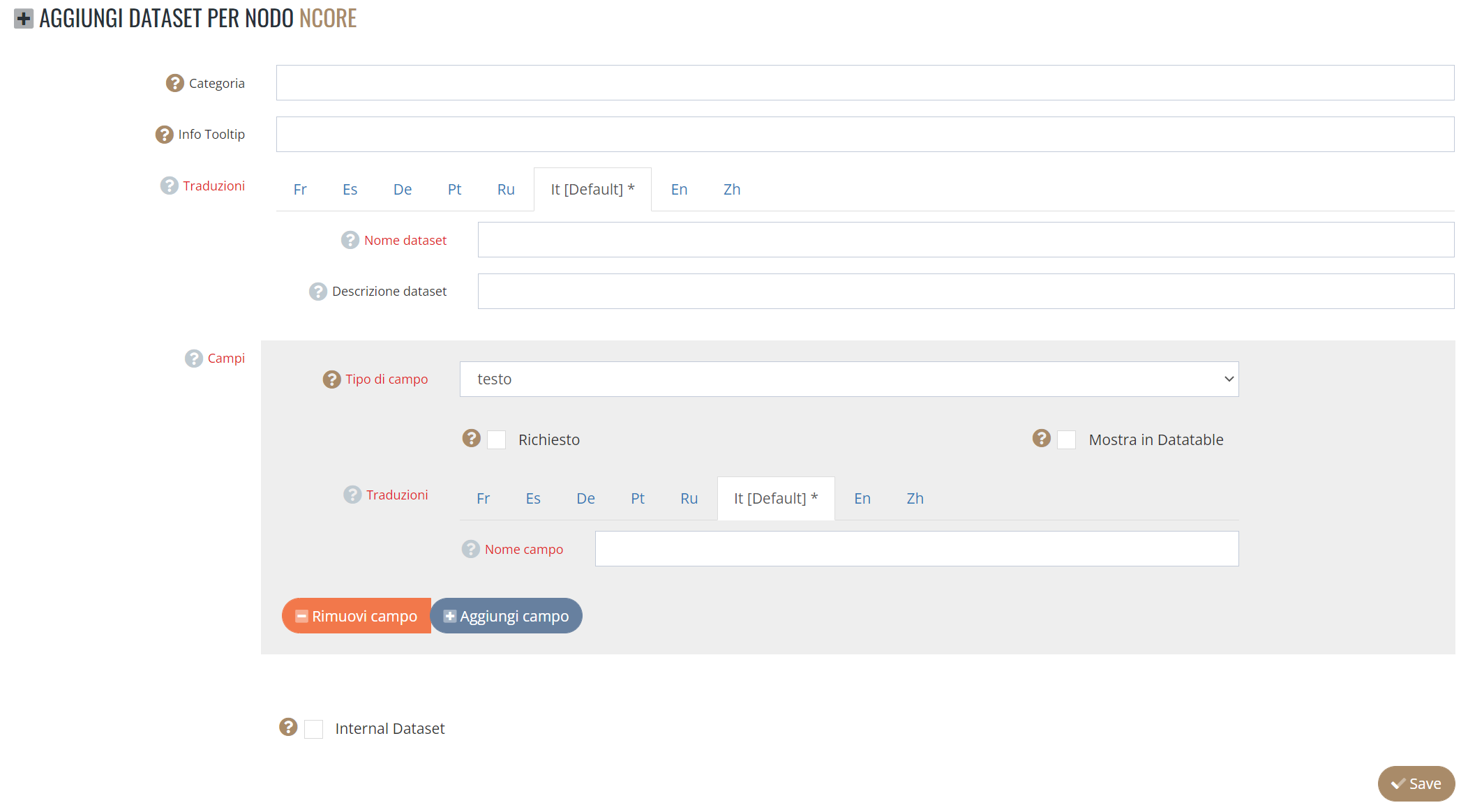This screenshot has width=1468, height=812.
Task: Select the It [Default] tab in dataset translations
Action: point(593,190)
